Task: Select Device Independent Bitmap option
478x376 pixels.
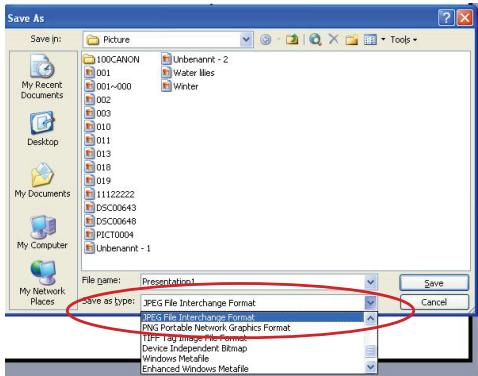Action: click(253, 348)
